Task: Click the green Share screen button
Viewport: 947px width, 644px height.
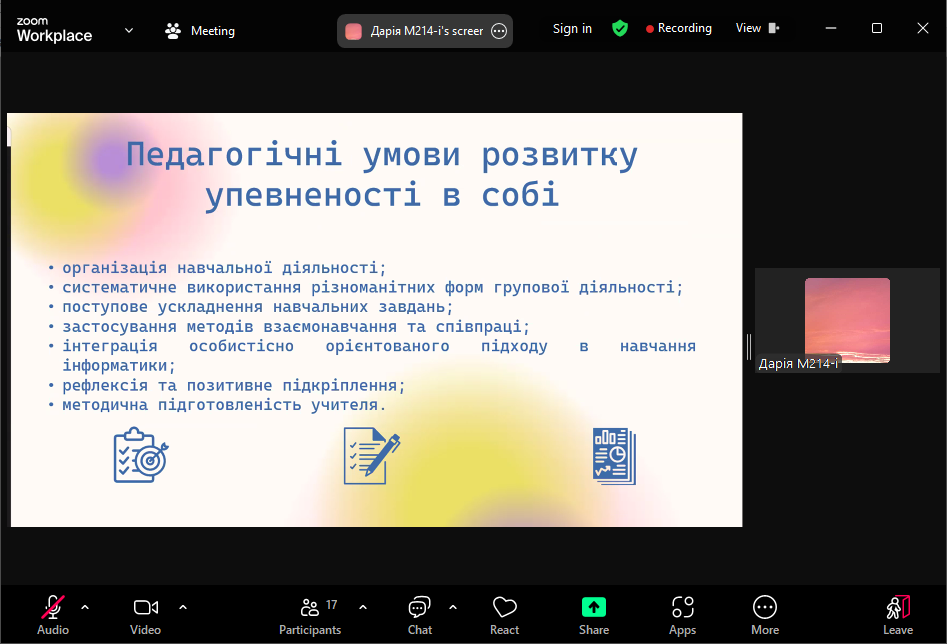Action: [594, 614]
